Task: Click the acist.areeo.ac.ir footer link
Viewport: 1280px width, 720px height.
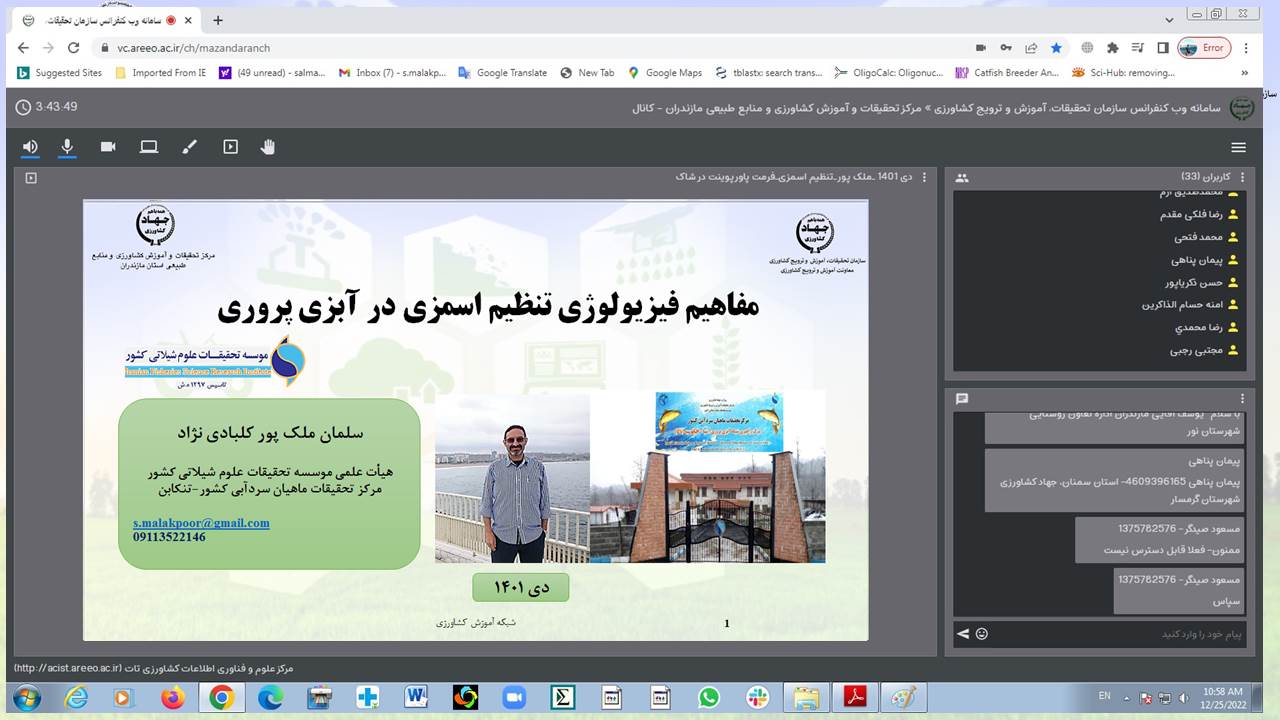Action: [x=67, y=668]
